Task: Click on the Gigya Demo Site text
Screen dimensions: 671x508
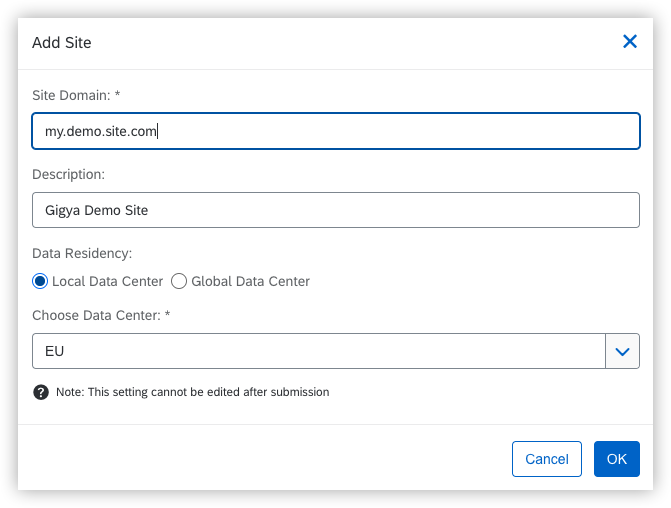Action: [97, 210]
